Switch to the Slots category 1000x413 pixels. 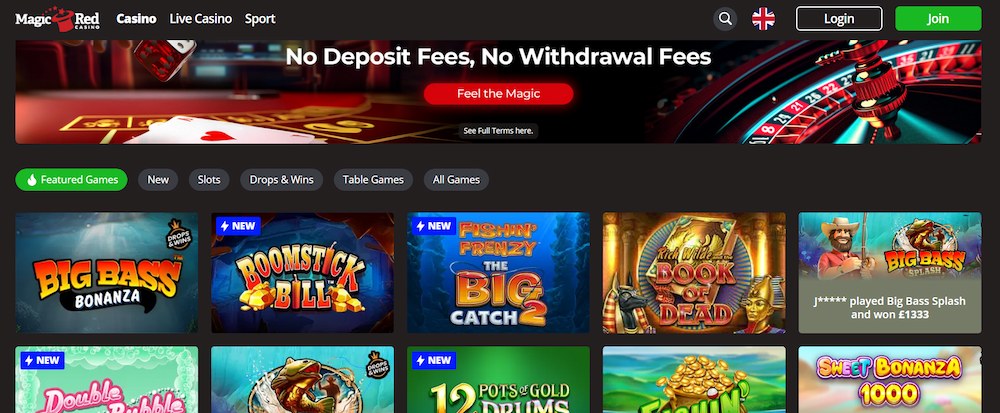tap(209, 180)
